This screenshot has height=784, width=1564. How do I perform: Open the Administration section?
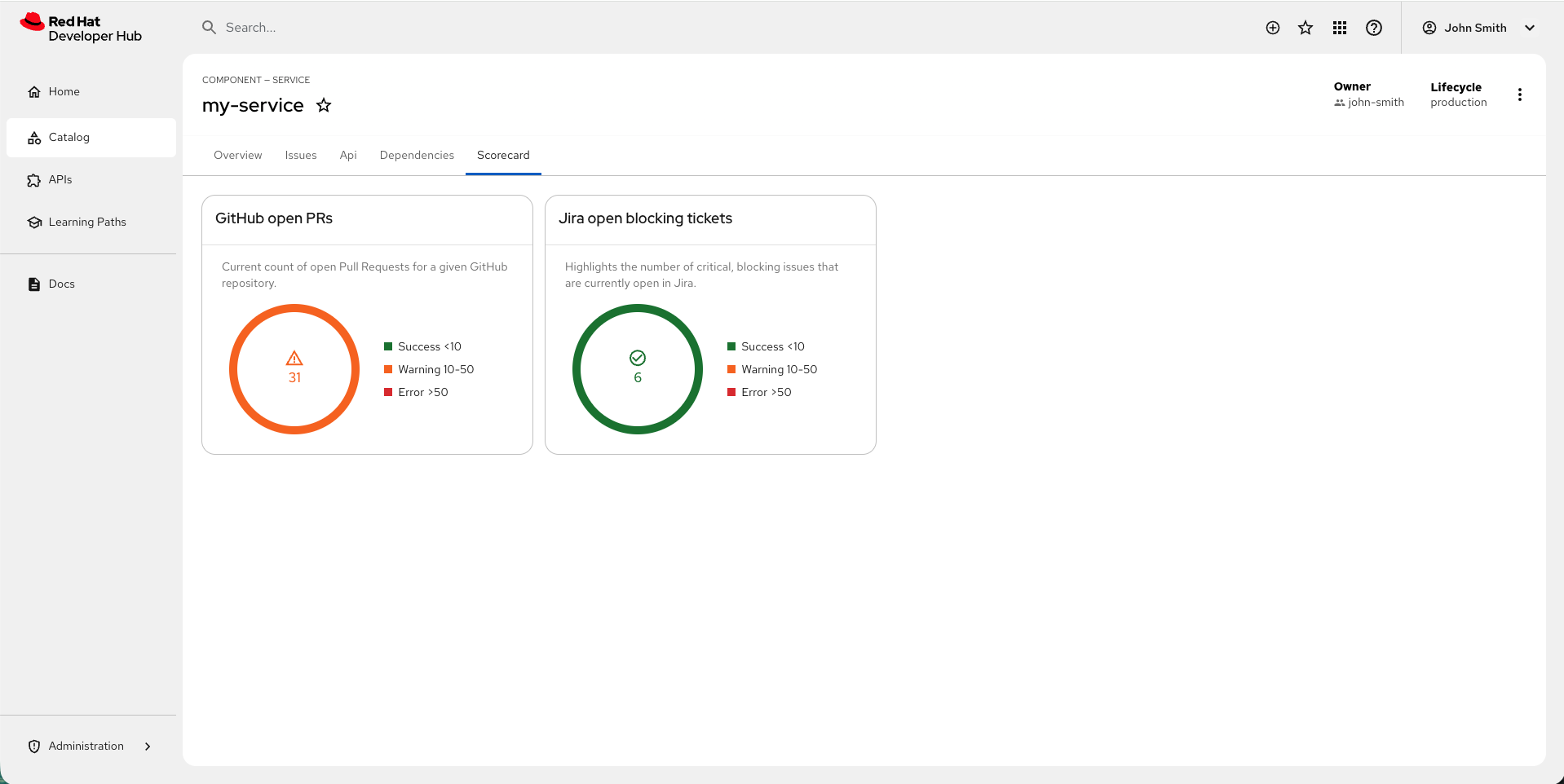(x=85, y=746)
